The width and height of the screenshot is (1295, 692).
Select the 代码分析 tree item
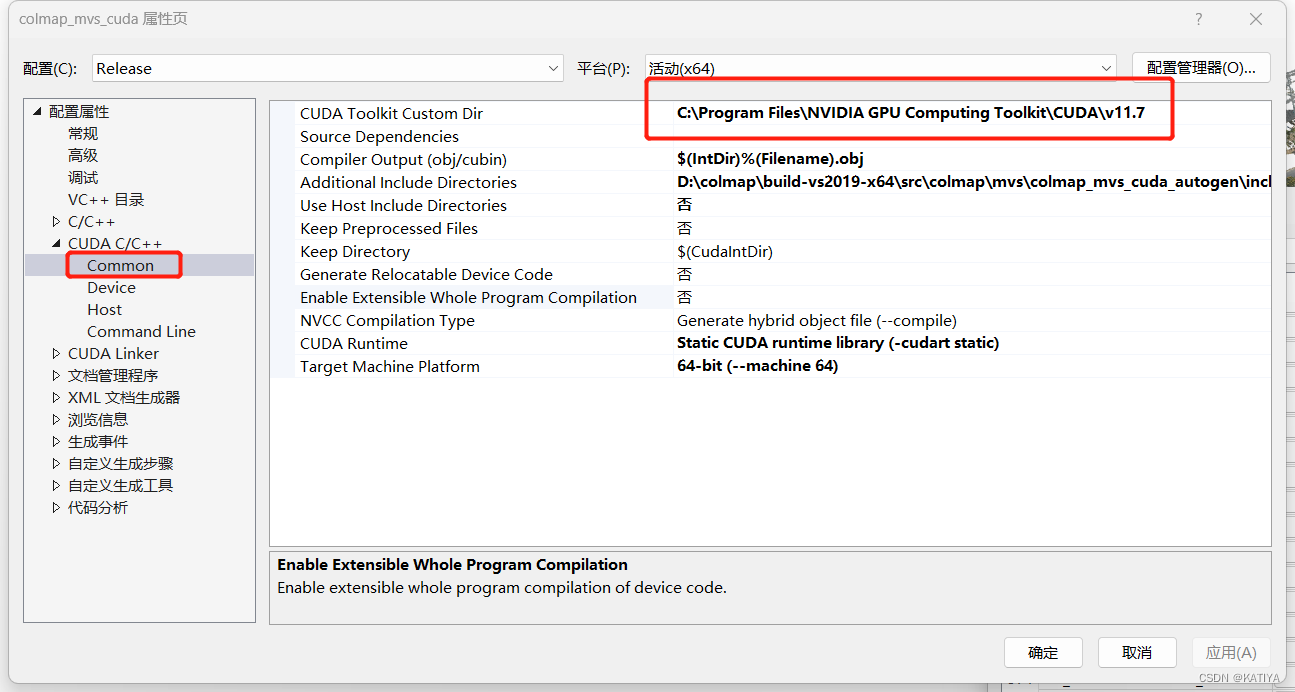tap(98, 507)
